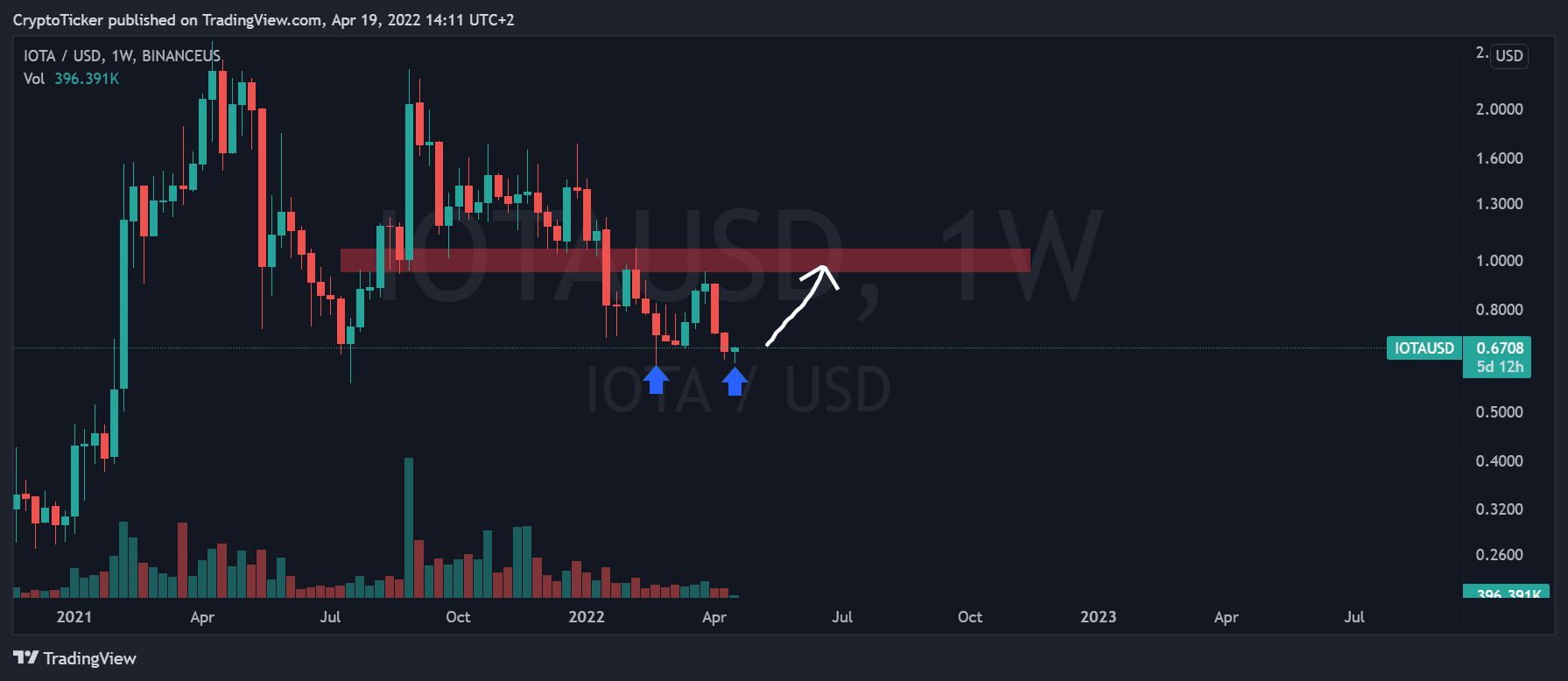This screenshot has height=681, width=1568.
Task: Click the right blue up-arrow marker
Action: [x=735, y=381]
